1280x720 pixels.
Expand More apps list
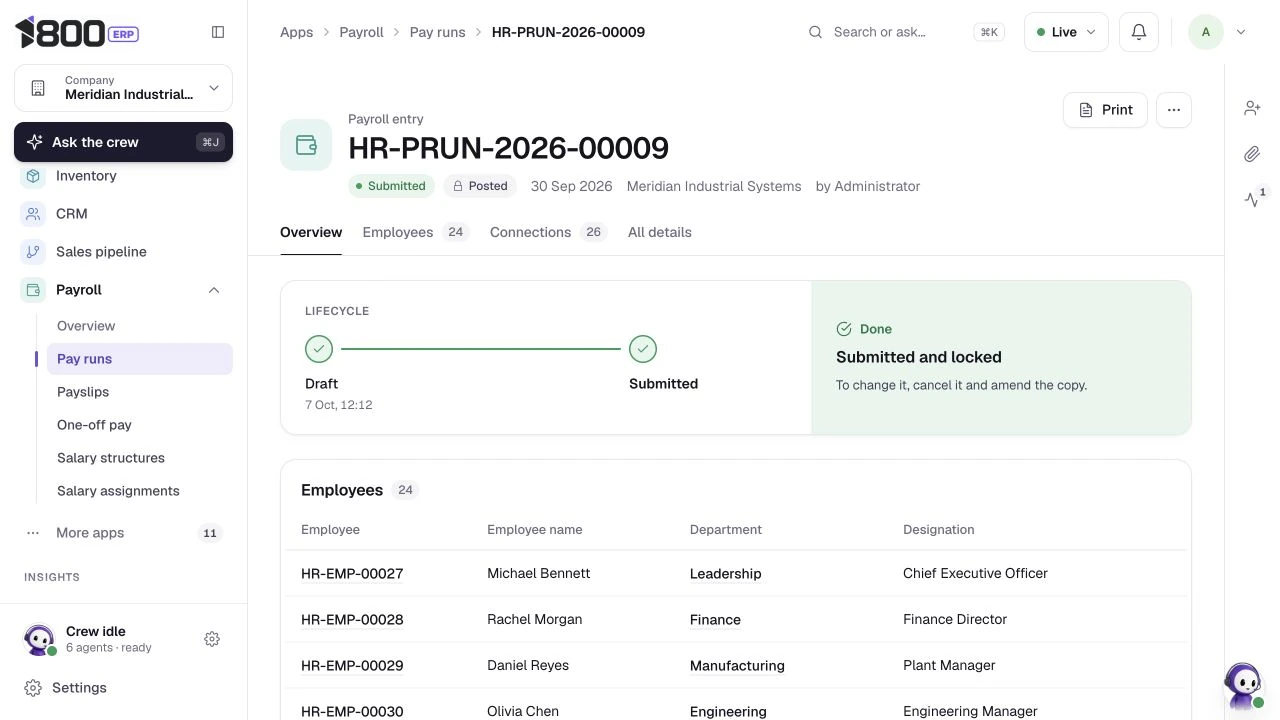click(x=123, y=533)
